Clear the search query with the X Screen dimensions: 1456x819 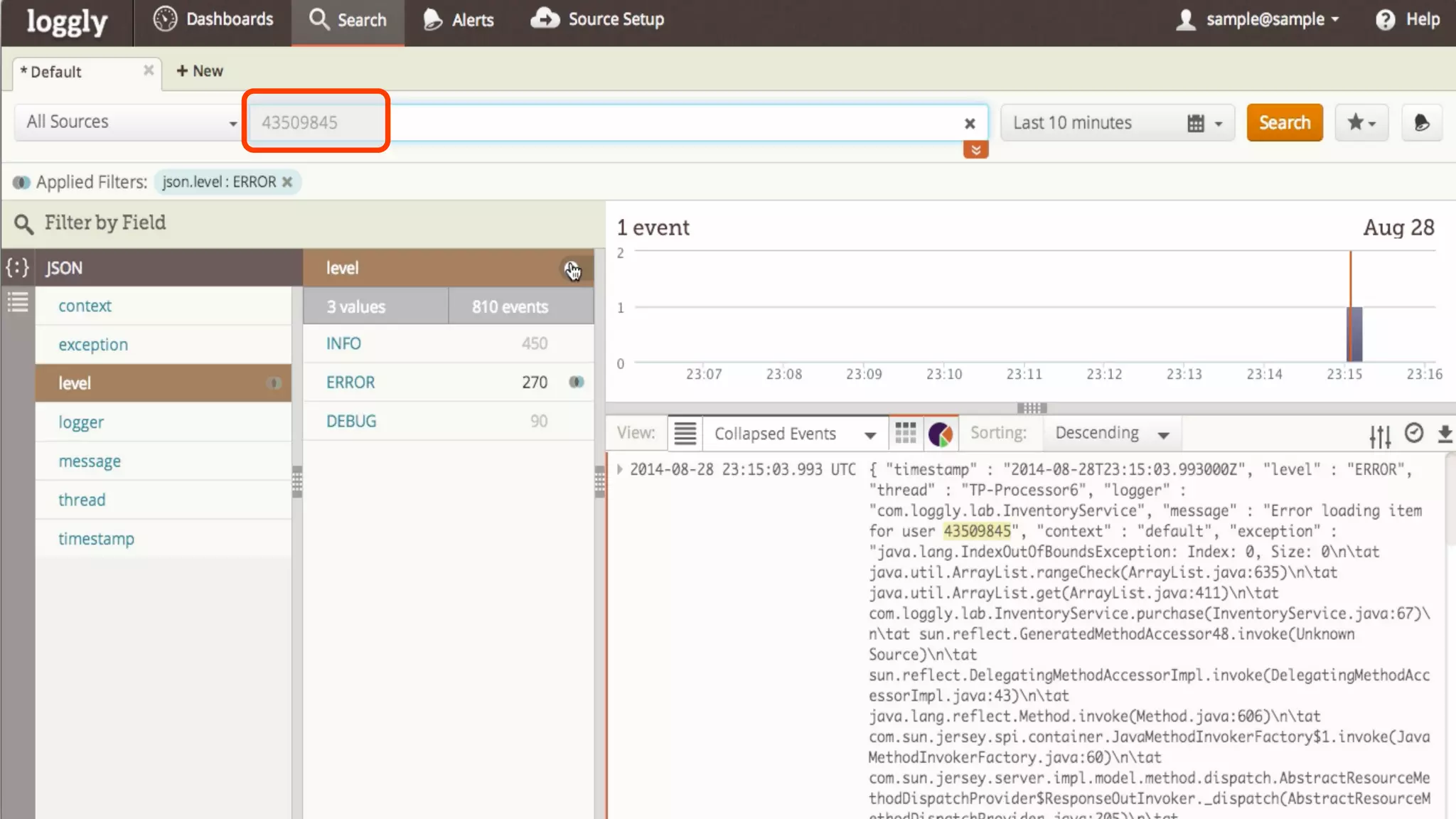point(970,124)
